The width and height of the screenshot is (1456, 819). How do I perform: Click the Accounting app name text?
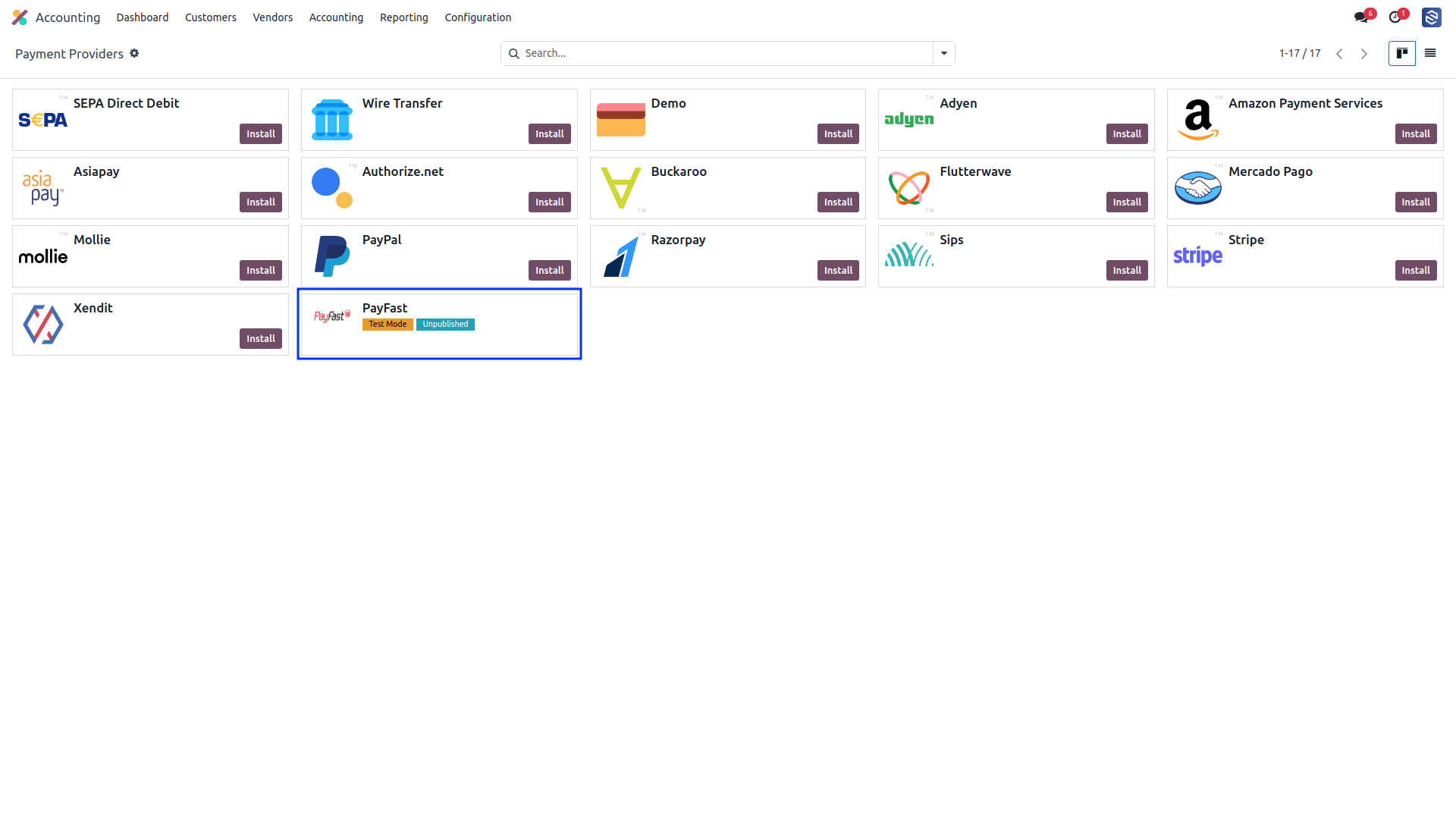coord(67,17)
